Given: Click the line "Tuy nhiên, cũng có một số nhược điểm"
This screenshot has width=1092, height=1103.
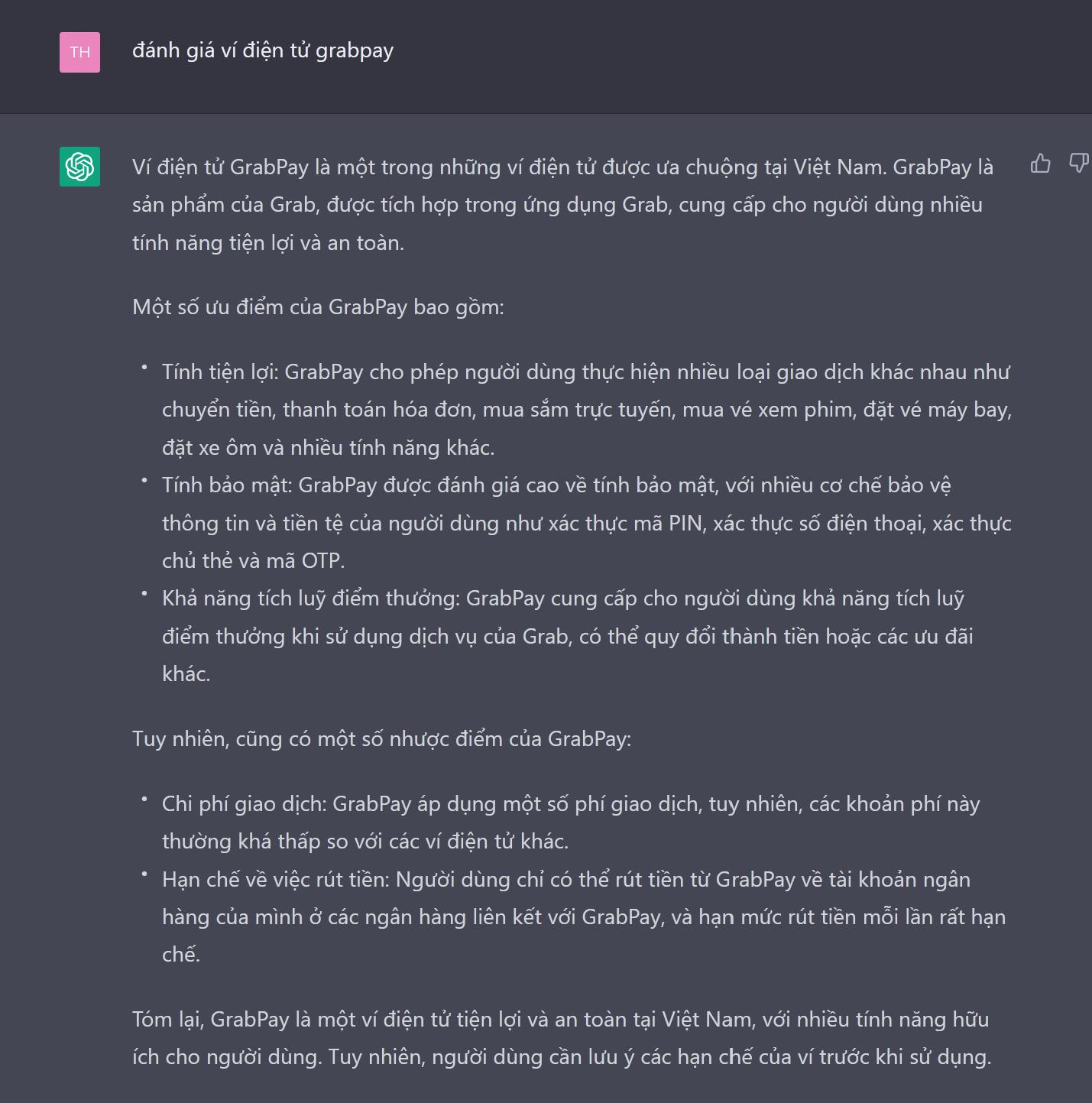Looking at the screenshot, I should click(381, 739).
